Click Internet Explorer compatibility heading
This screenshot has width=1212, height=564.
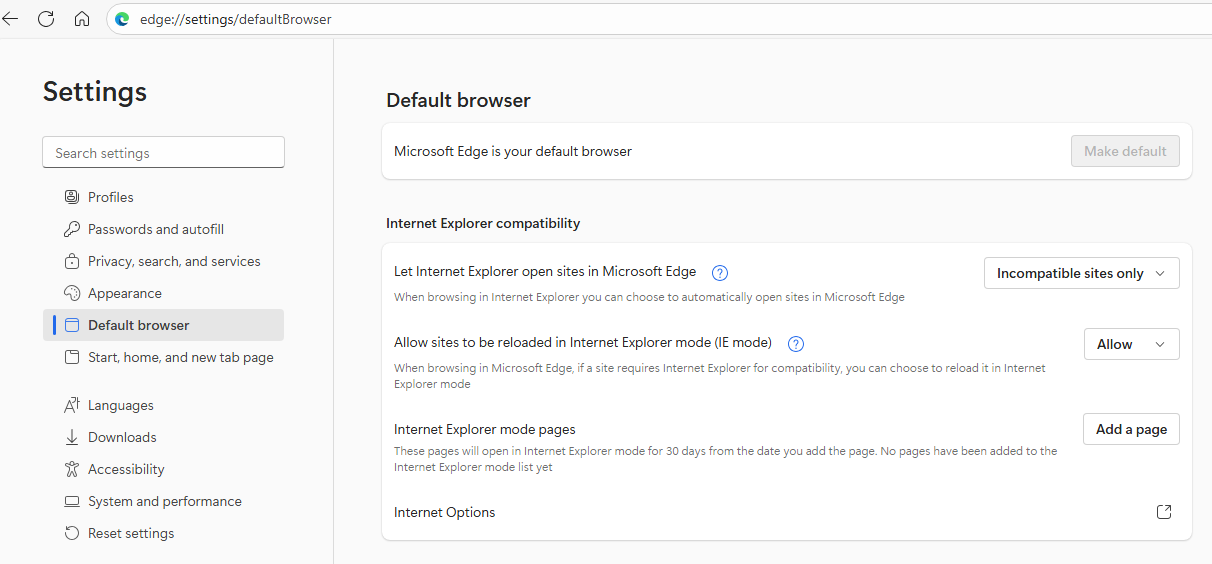[483, 223]
